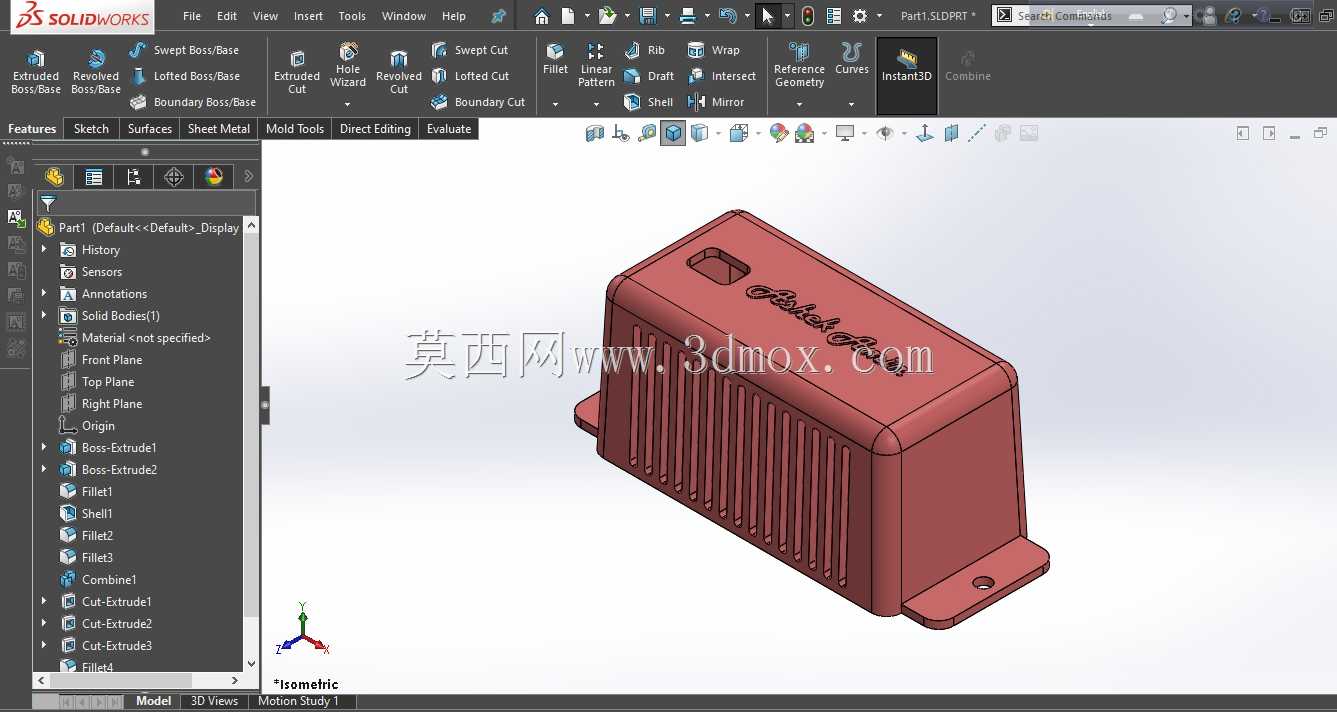Viewport: 1337px width, 712px height.
Task: Select the Combine1 feature in tree
Action: [98, 580]
